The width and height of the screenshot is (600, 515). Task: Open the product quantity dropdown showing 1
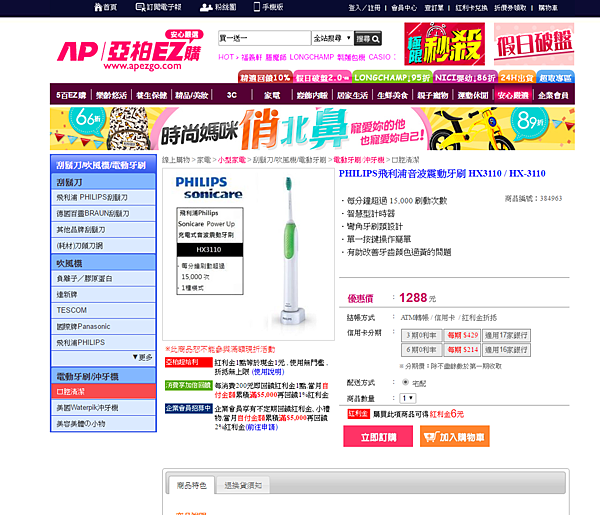[408, 398]
